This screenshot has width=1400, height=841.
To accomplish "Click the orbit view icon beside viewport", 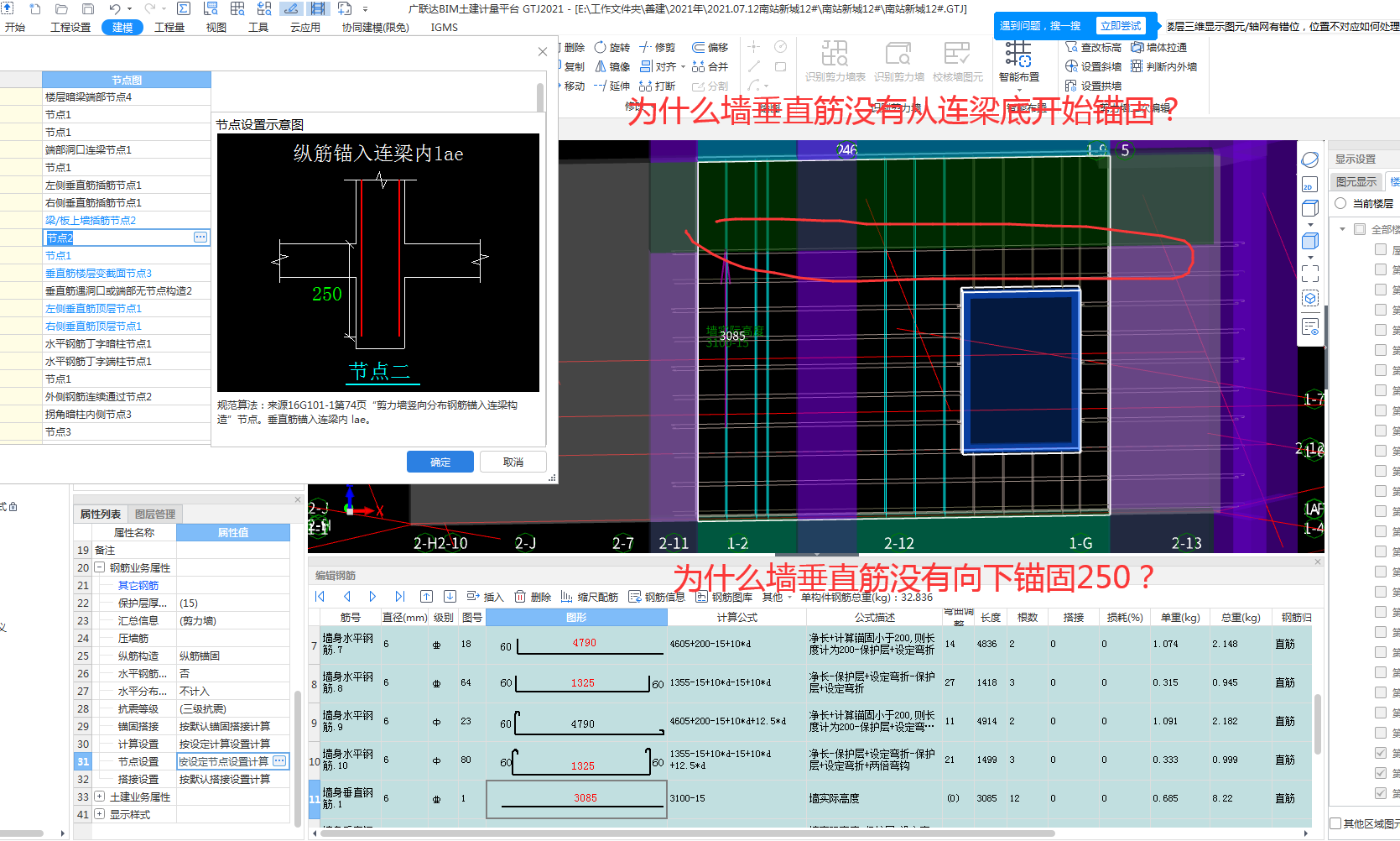I will (1309, 159).
